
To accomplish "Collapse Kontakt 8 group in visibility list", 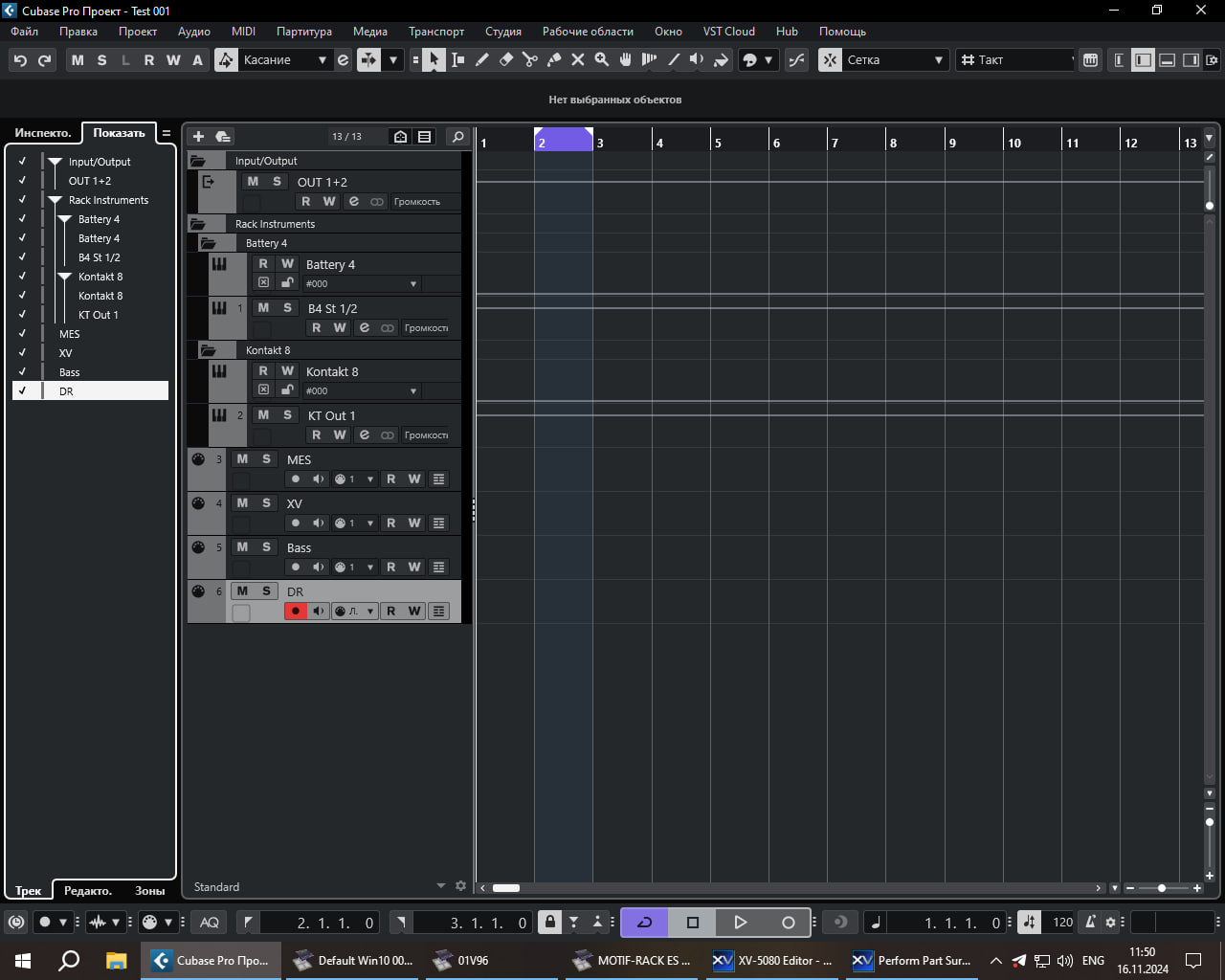I will pos(64,277).
